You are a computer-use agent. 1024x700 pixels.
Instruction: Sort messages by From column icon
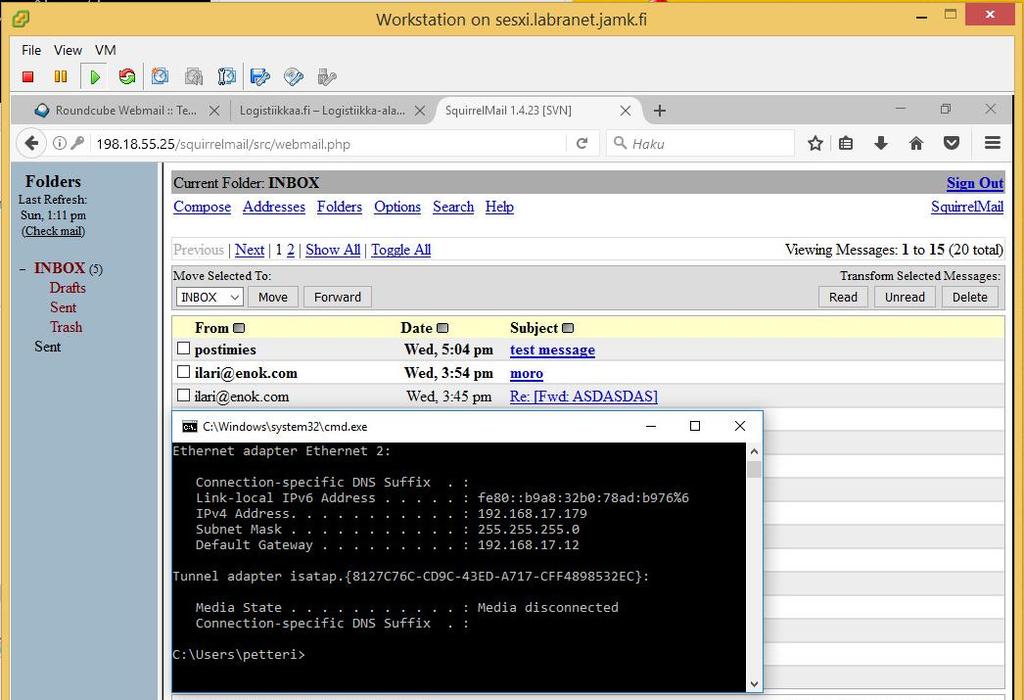pyautogui.click(x=239, y=328)
